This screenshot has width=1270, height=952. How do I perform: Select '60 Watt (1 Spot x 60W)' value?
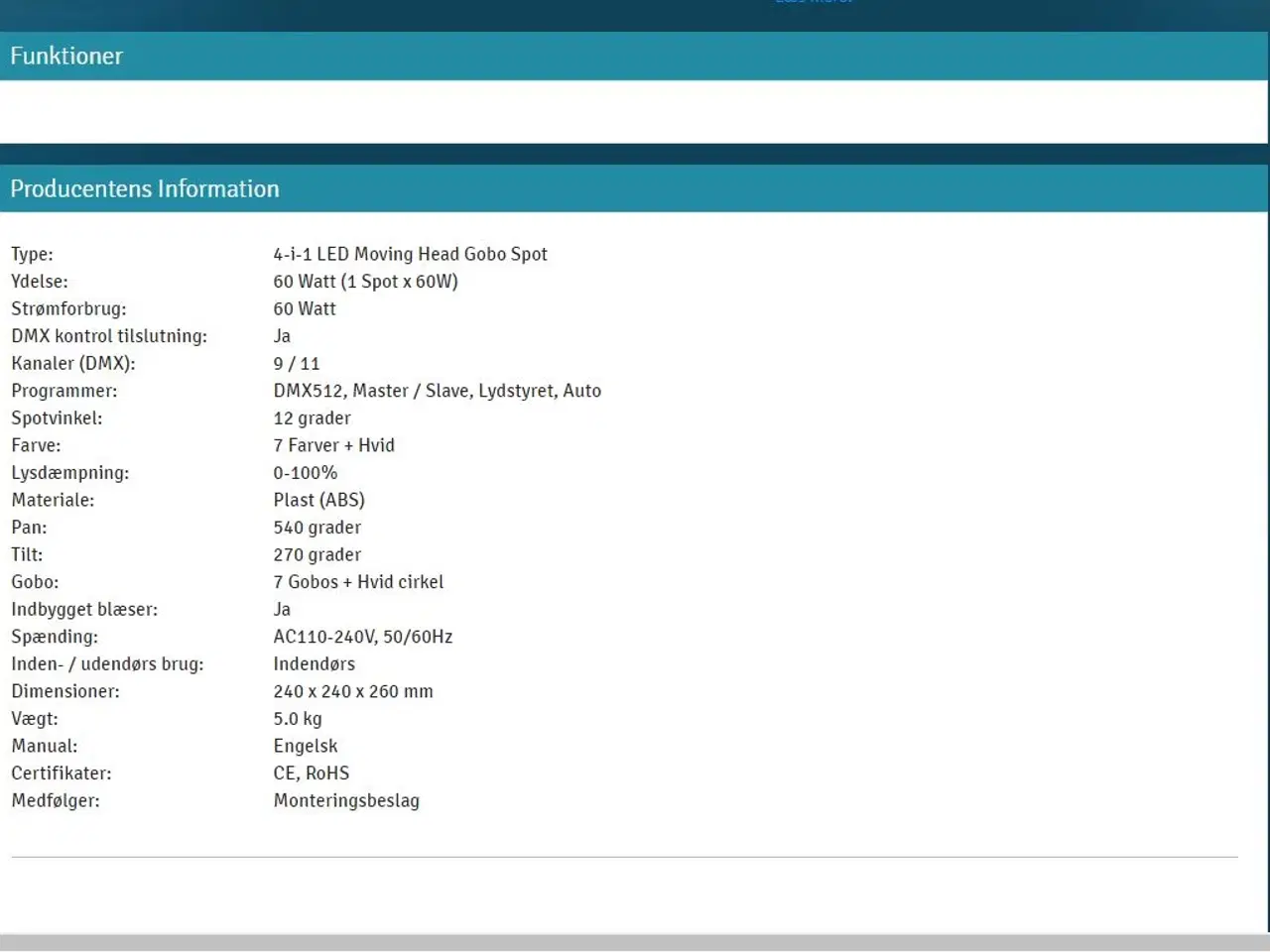[x=365, y=282]
